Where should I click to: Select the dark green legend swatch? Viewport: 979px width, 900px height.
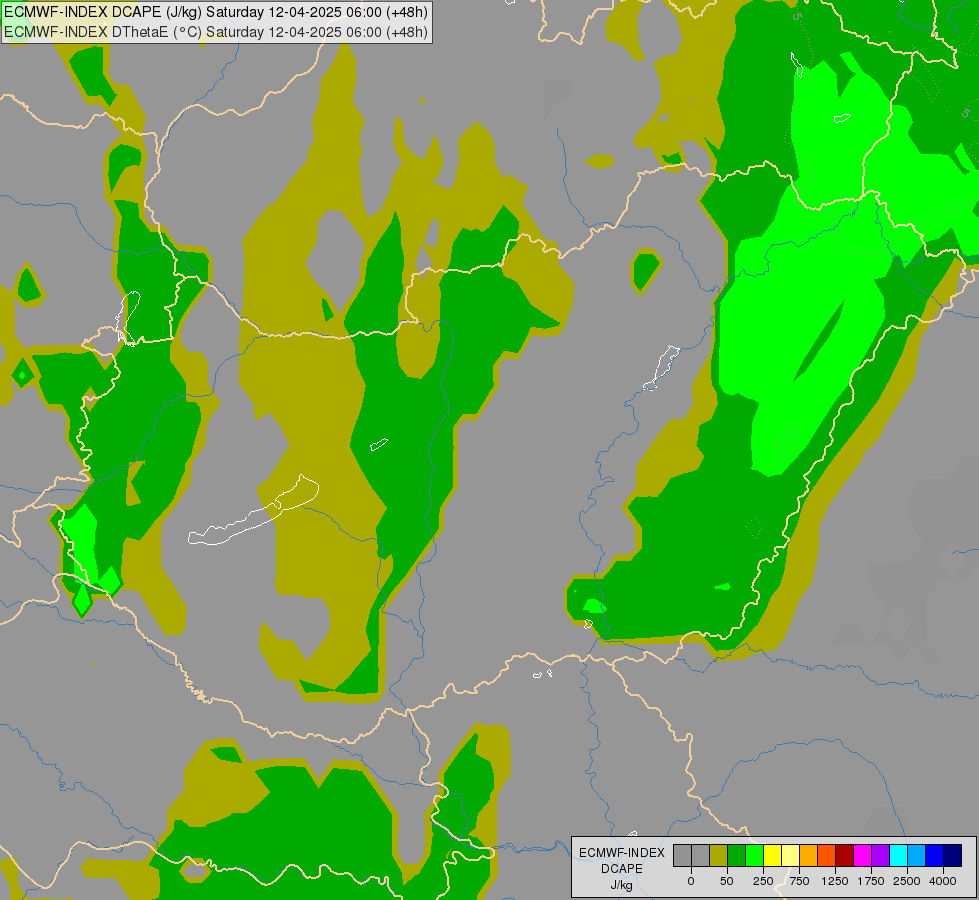737,855
